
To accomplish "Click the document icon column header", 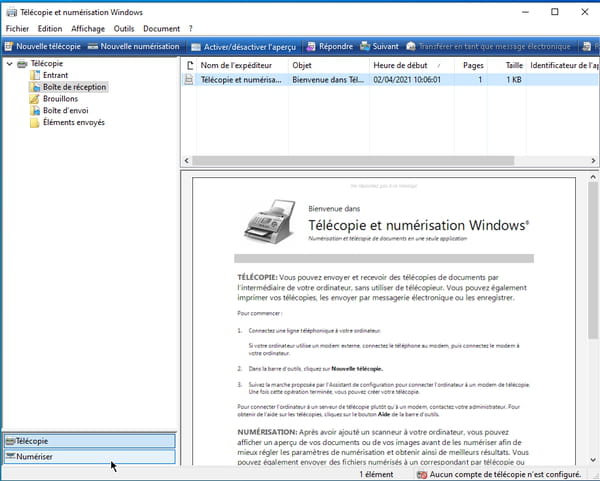I will pos(190,65).
